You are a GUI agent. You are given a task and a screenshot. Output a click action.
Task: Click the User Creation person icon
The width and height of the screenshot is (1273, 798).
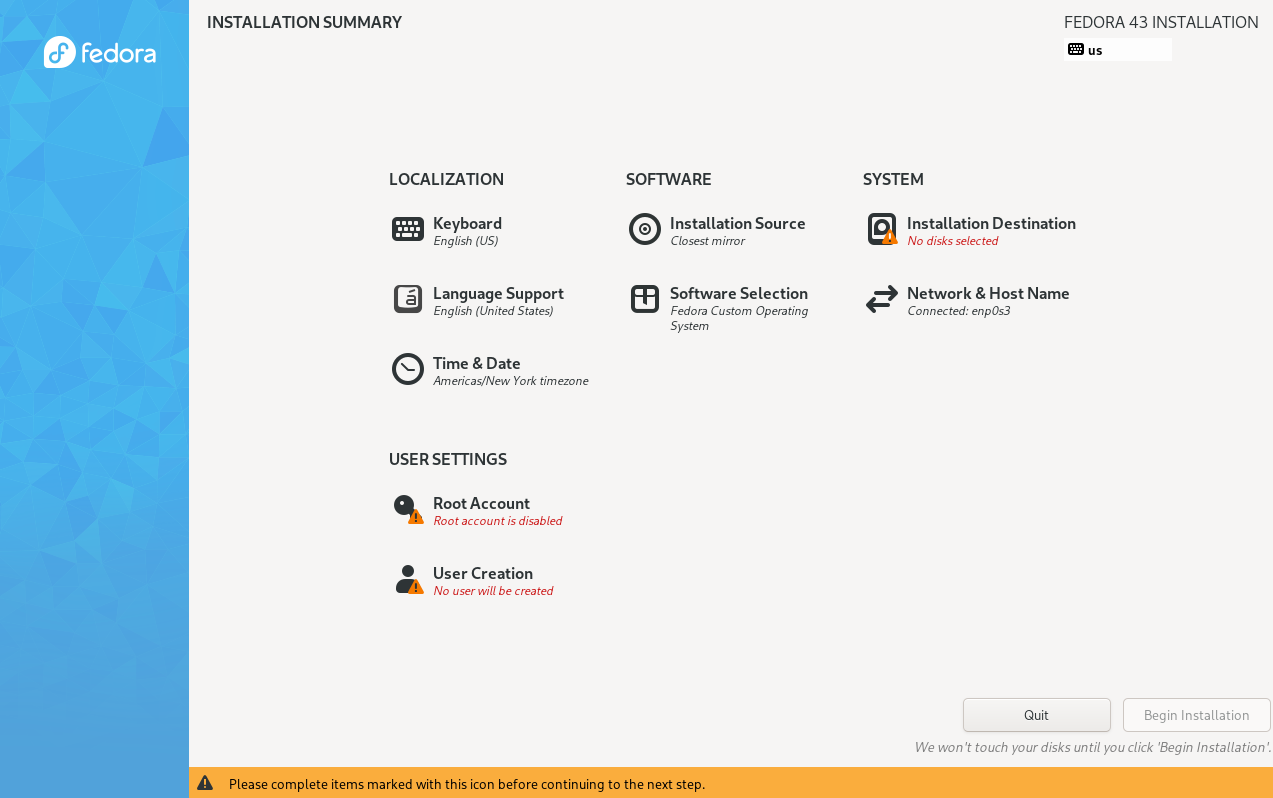(x=407, y=579)
